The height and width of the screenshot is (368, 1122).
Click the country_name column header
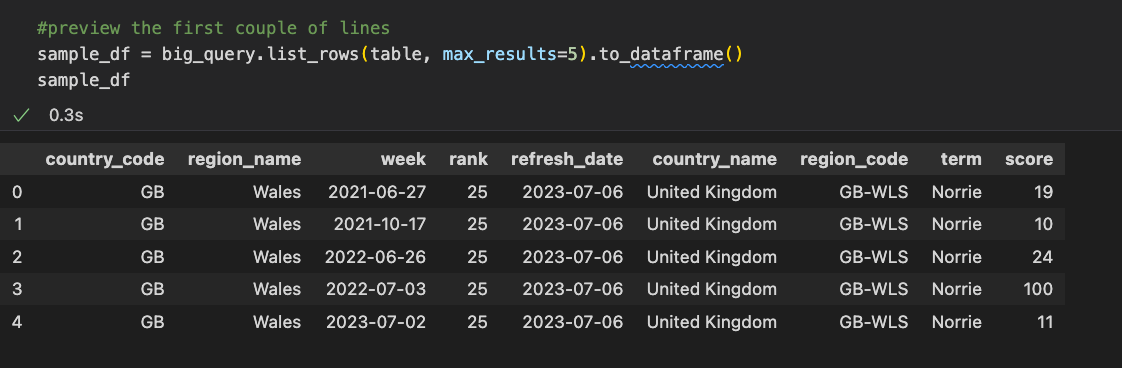714,159
